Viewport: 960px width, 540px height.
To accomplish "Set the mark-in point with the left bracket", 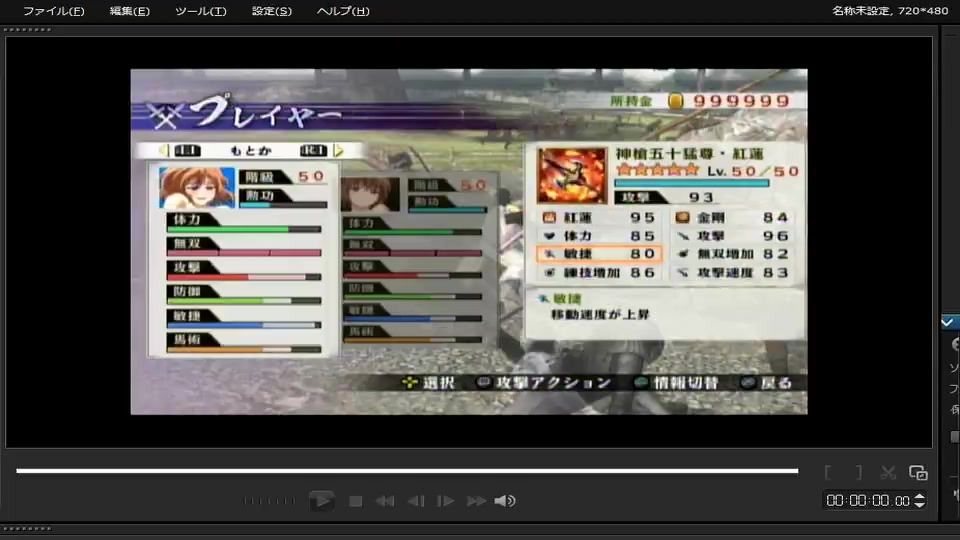I will (828, 472).
